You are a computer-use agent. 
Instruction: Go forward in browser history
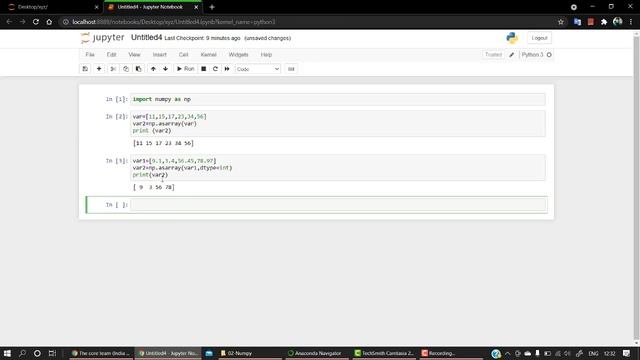pos(23,22)
